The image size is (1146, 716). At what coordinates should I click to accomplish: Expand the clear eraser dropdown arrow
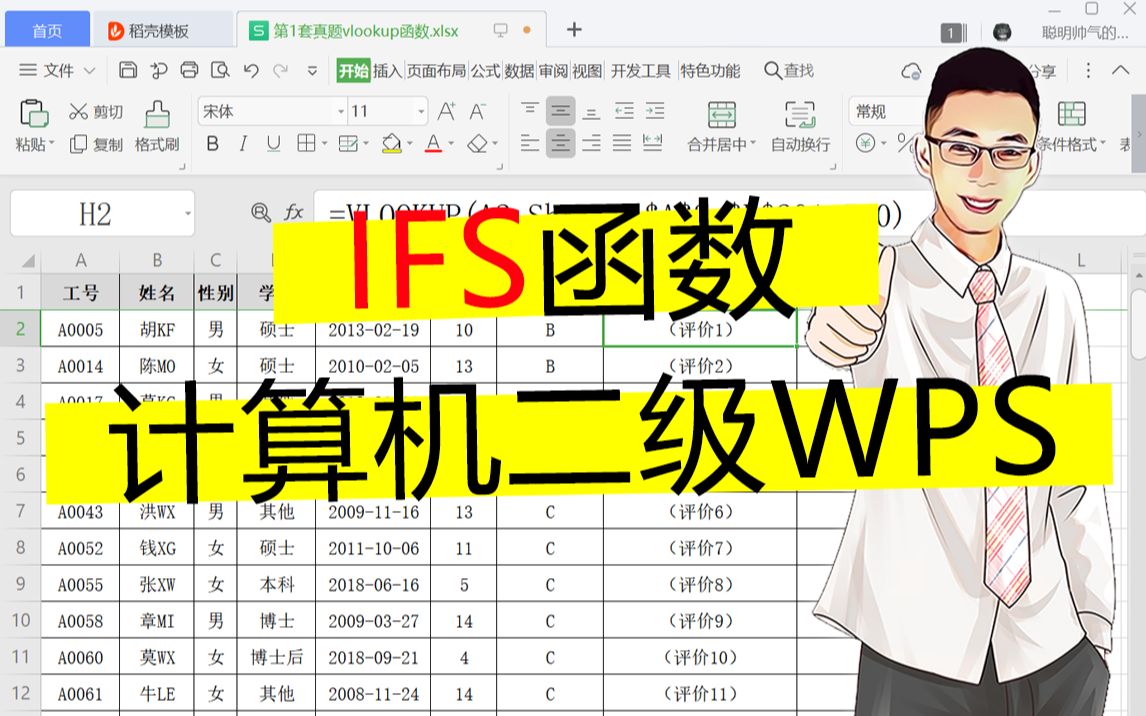pyautogui.click(x=495, y=144)
